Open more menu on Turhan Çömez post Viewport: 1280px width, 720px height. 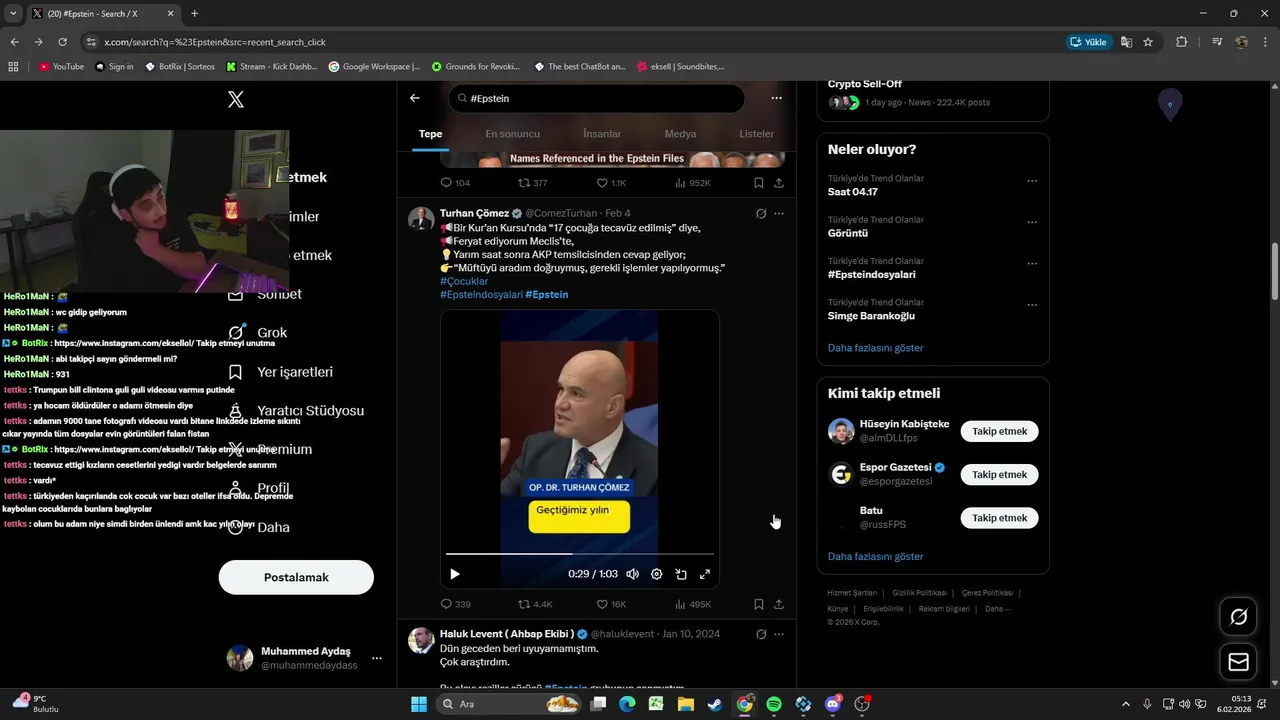click(x=779, y=213)
